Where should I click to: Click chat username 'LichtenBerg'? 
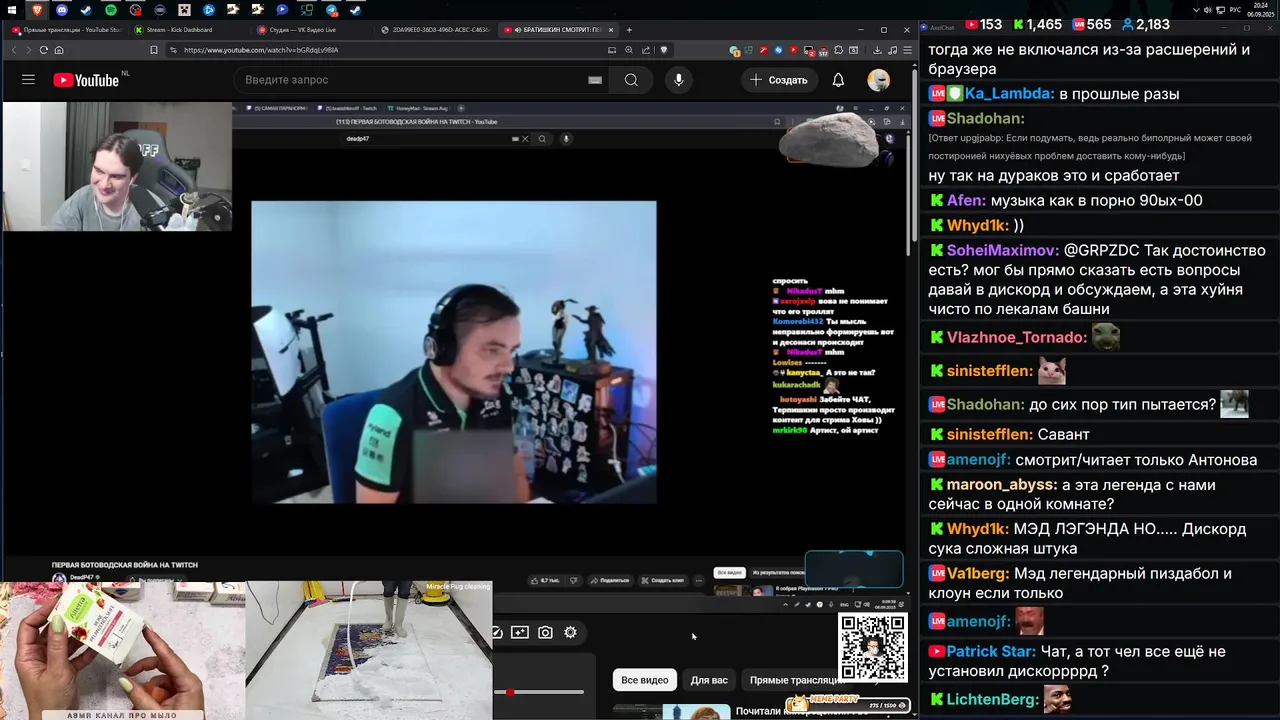(992, 700)
